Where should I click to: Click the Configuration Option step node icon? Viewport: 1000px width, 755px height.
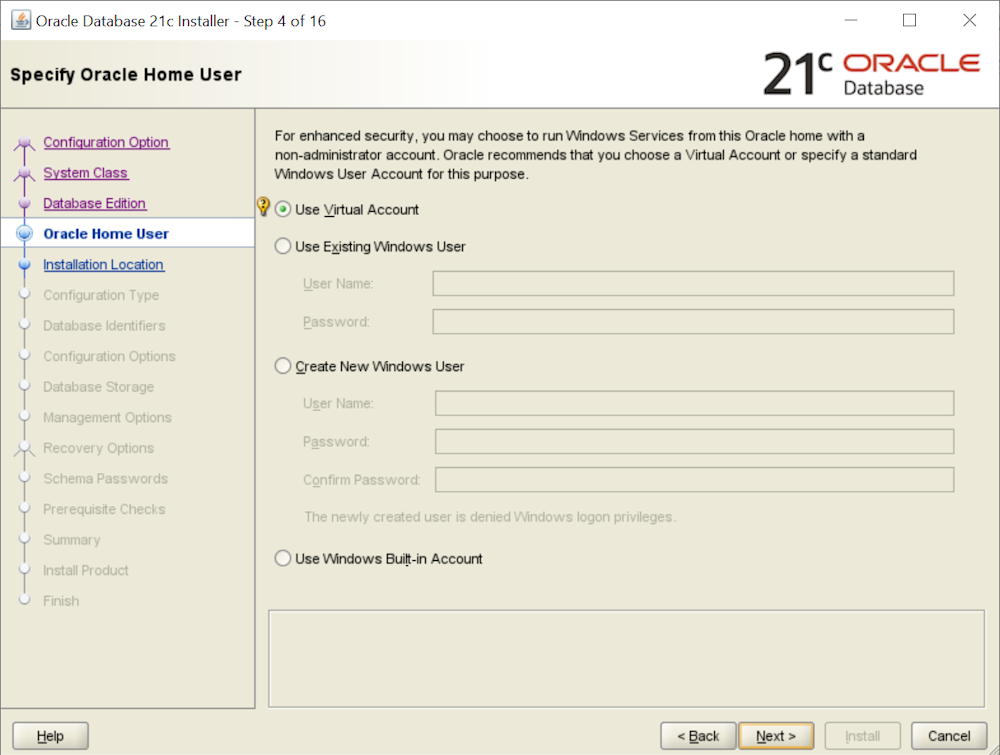click(x=25, y=144)
